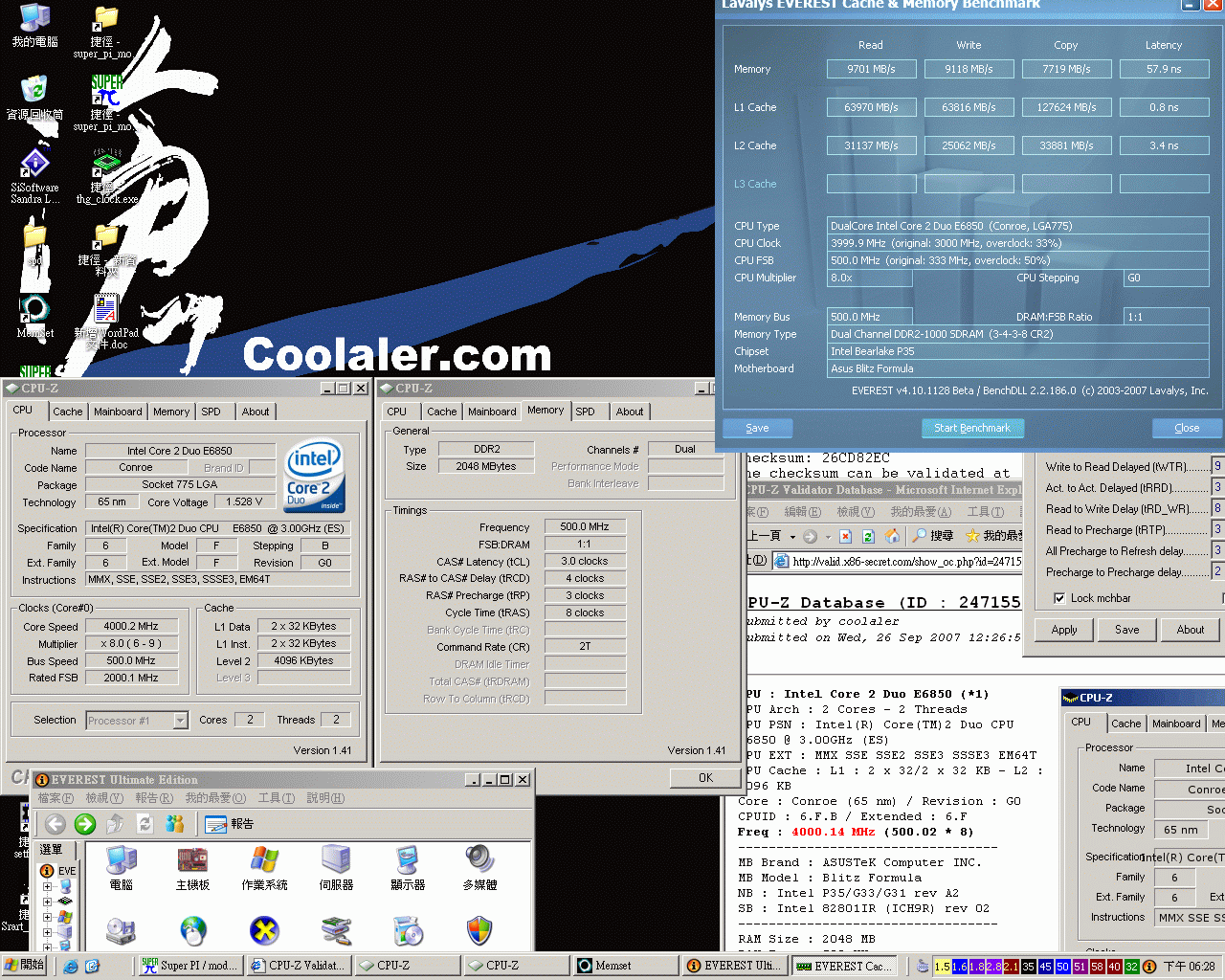The width and height of the screenshot is (1225, 980).
Task: Launch SiSoftware Sandra desktop shortcut
Action: click(x=34, y=176)
